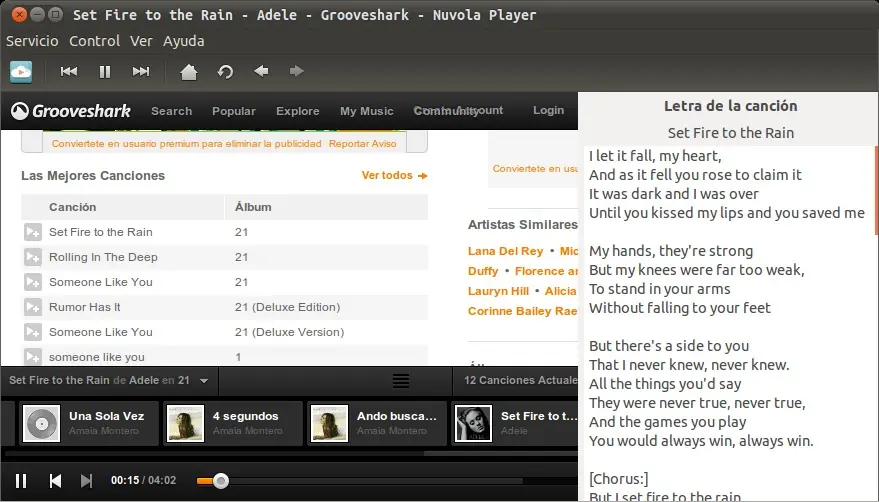Add Rolling In The Deep to queue

click(x=33, y=257)
